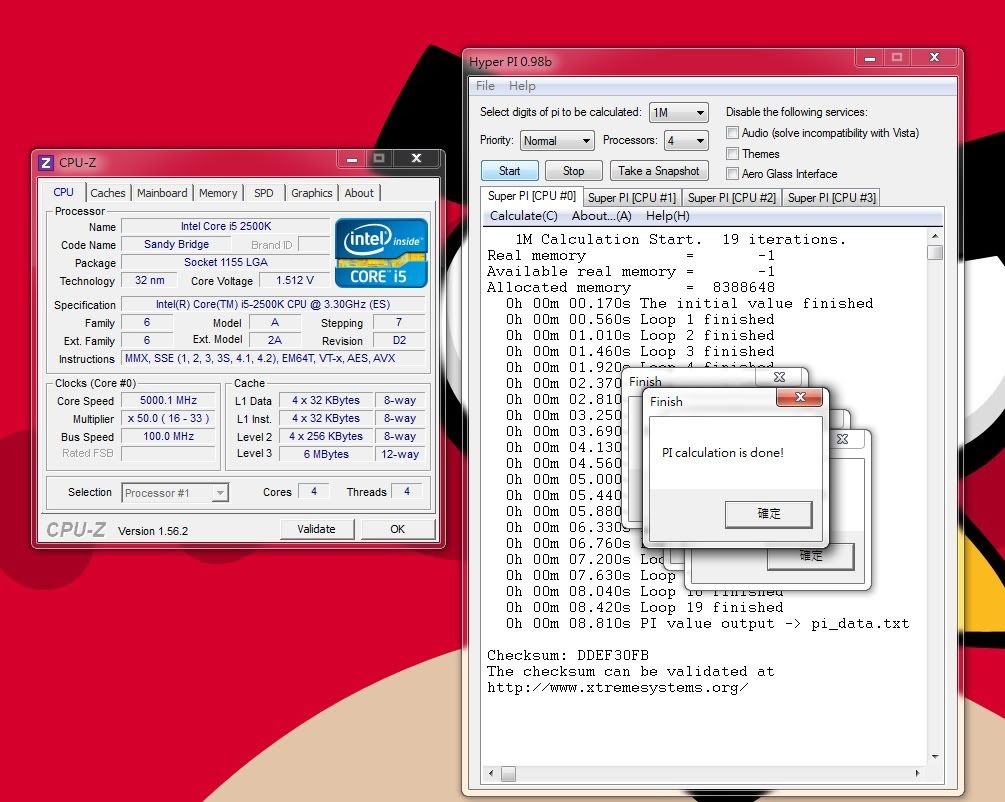This screenshot has width=1005, height=802.
Task: Click the Name field Intel Core i5 2500K
Action: [226, 226]
